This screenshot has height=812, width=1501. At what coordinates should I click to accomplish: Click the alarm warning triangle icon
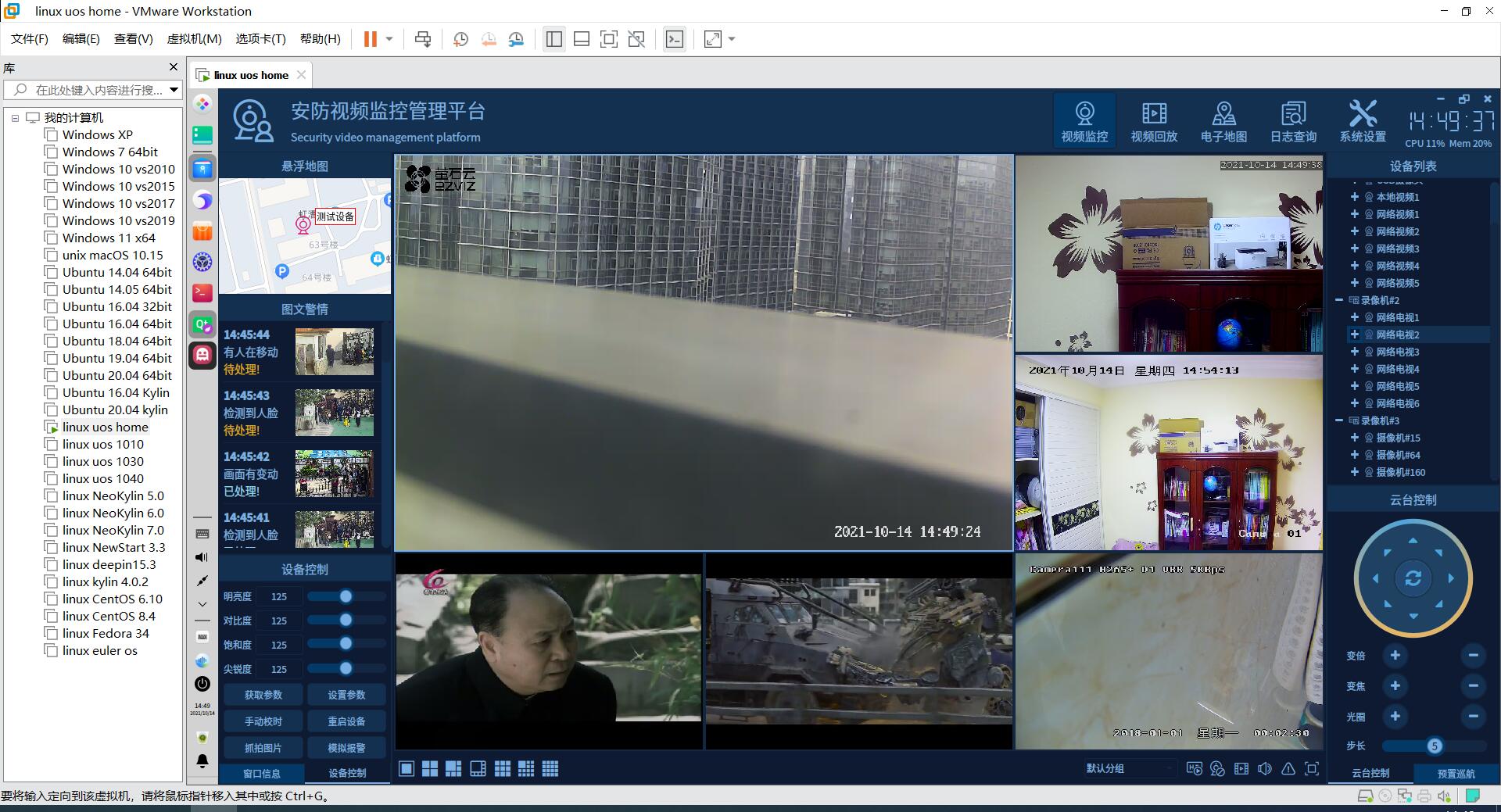click(x=1288, y=769)
